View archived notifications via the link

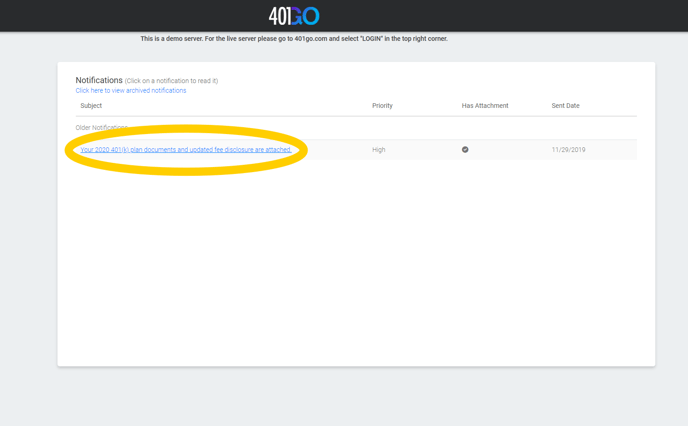(x=131, y=91)
